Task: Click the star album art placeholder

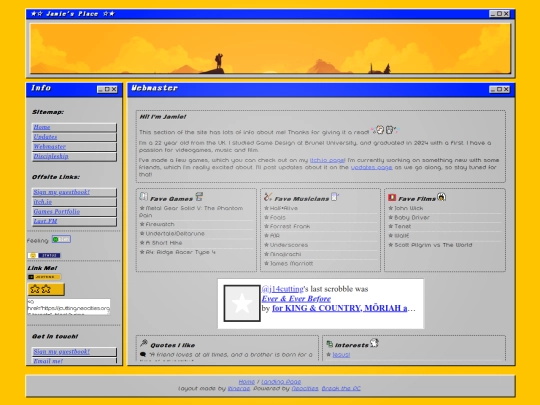Action: click(242, 303)
